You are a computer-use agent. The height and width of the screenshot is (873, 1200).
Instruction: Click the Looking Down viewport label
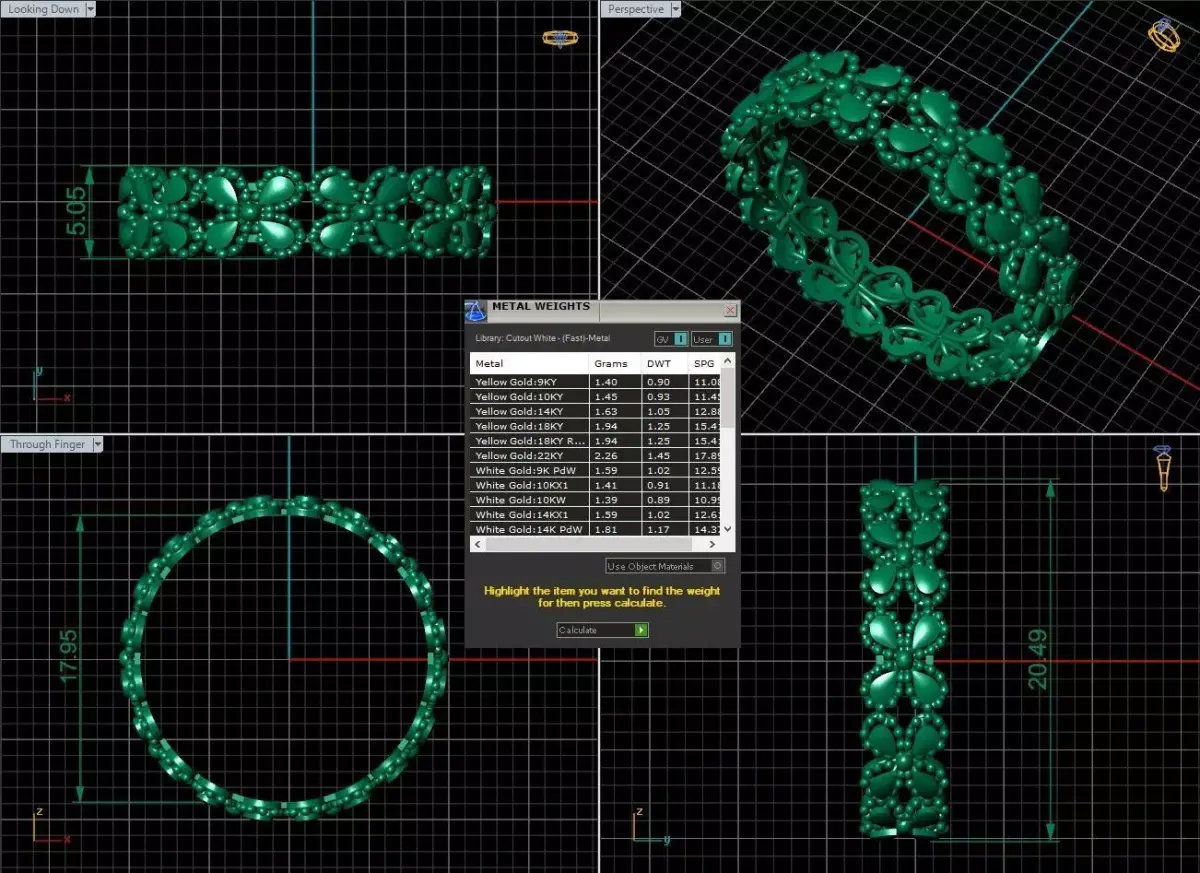click(43, 9)
